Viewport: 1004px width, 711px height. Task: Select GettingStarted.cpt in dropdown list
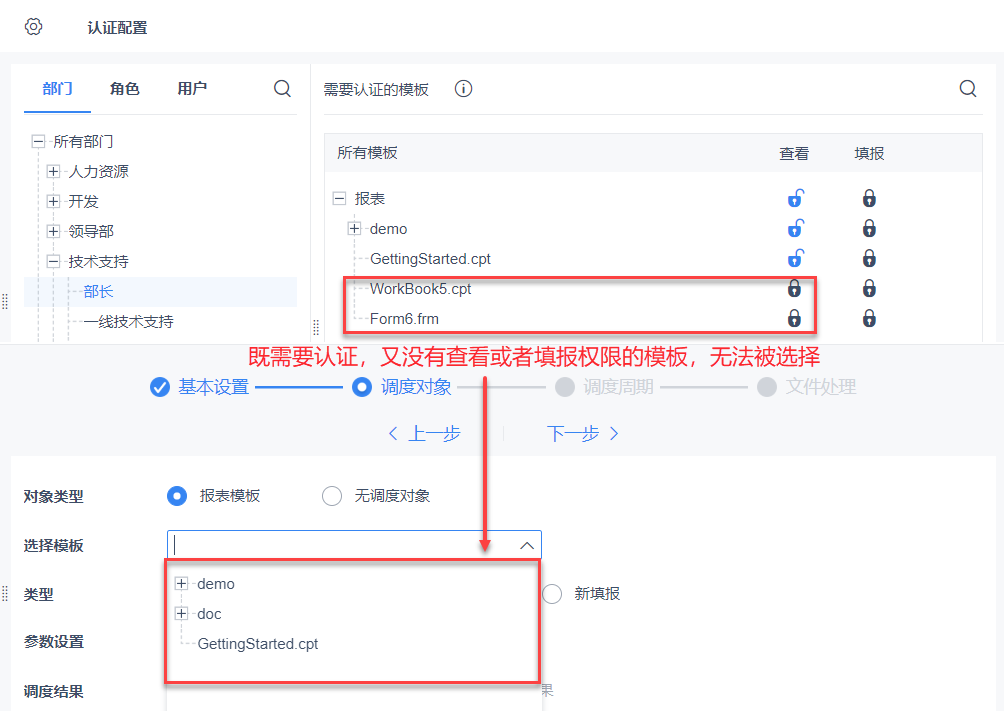tap(258, 644)
